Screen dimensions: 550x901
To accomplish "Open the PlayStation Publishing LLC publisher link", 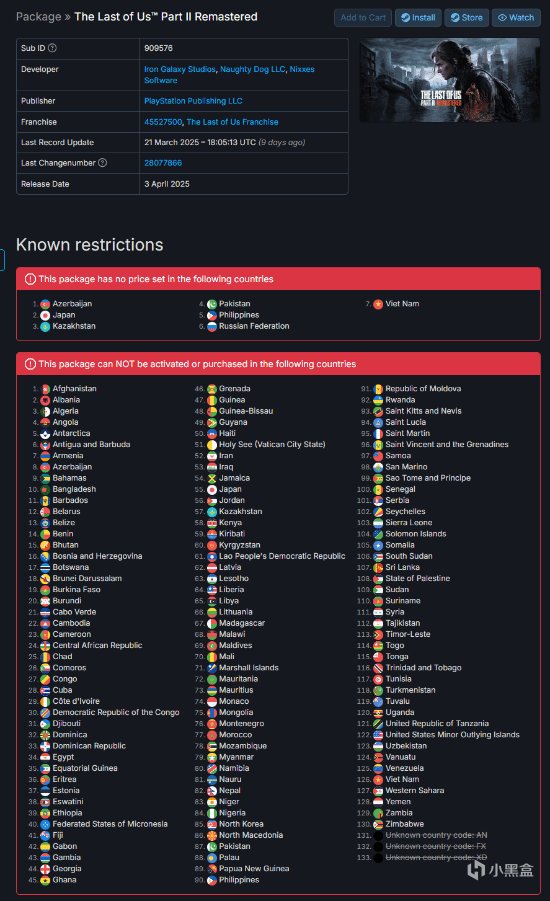I will point(193,101).
